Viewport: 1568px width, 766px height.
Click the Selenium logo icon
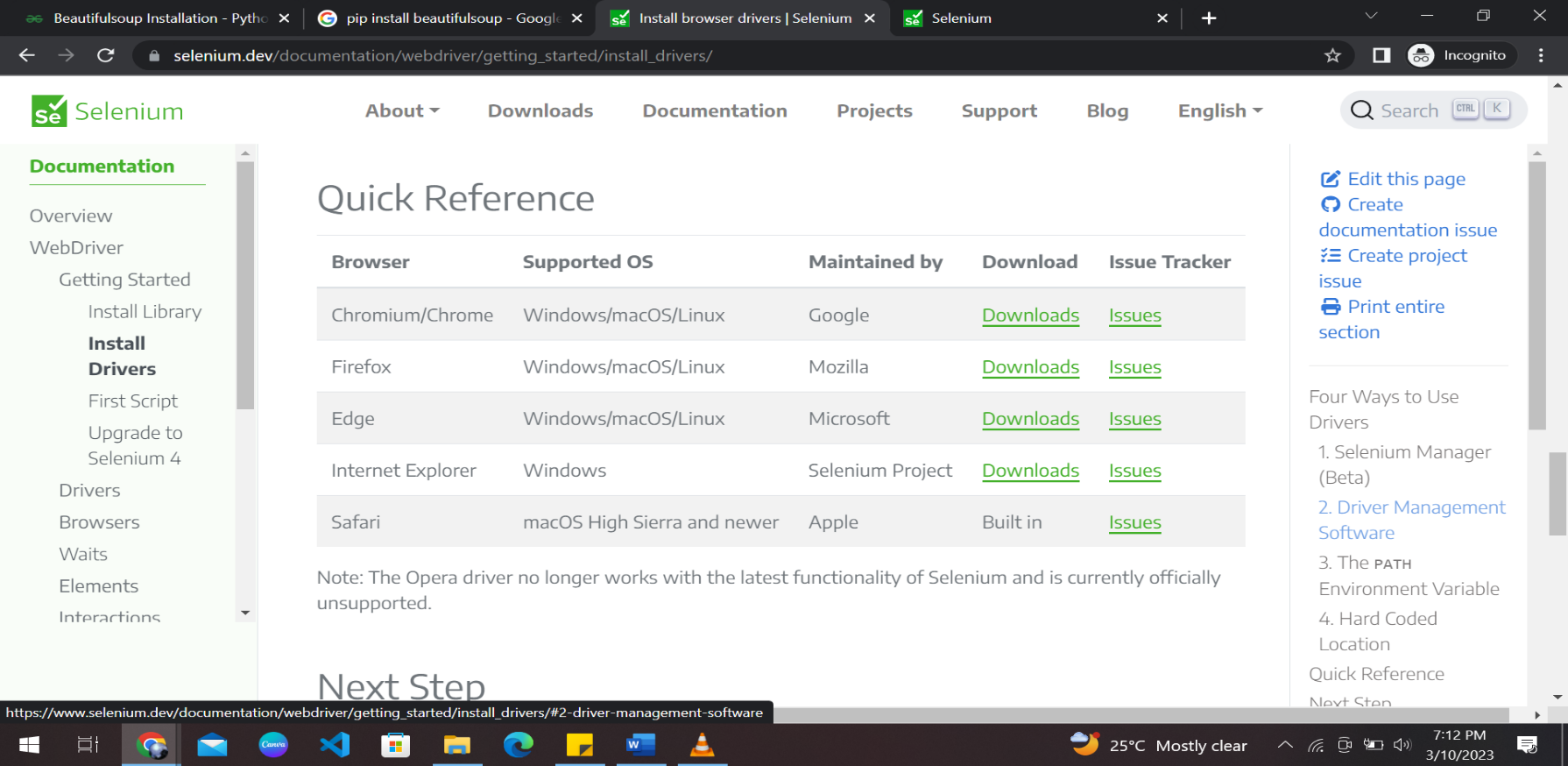[49, 111]
